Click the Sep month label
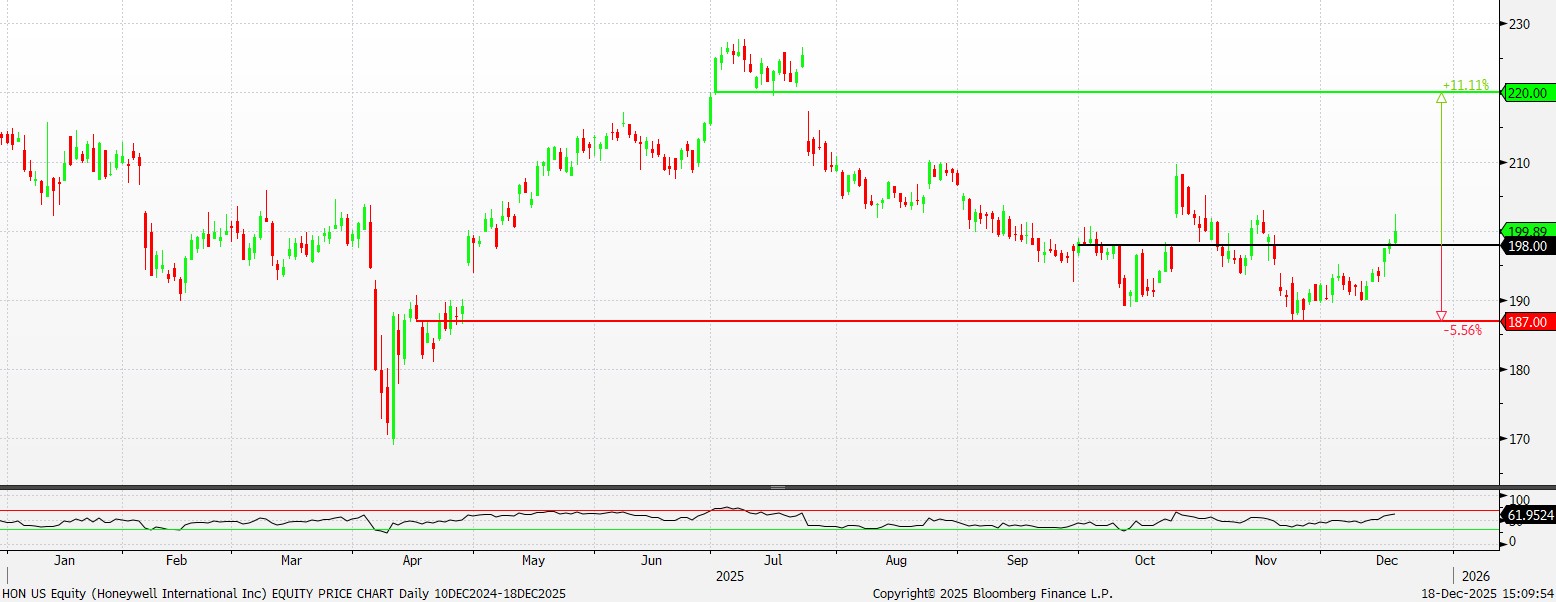The height and width of the screenshot is (602, 1556). (x=1018, y=561)
